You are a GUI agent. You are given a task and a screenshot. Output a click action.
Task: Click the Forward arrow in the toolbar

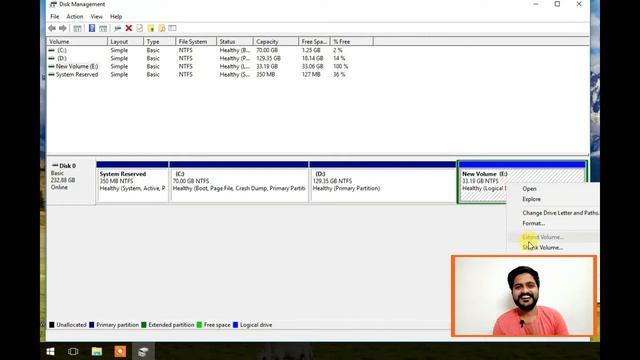pos(62,28)
